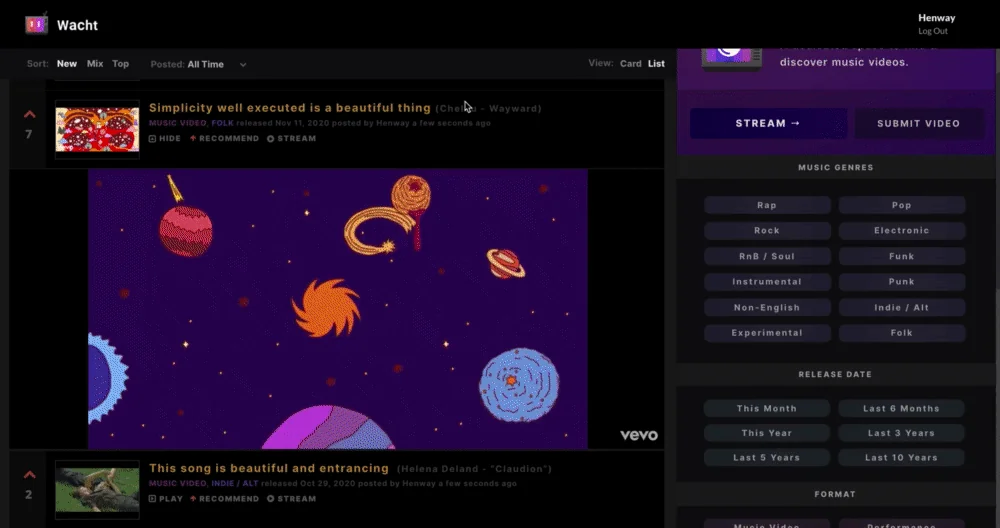Filter release date to Last 6 Months
Viewport: 1000px width, 528px height.
901,408
